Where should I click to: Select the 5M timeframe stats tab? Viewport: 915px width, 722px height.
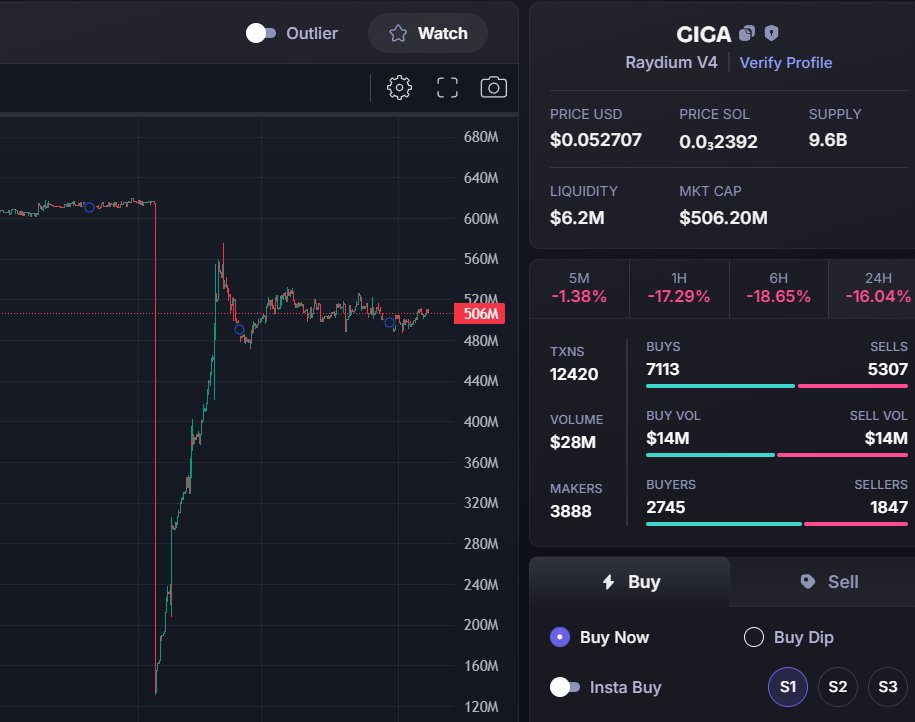(x=579, y=288)
